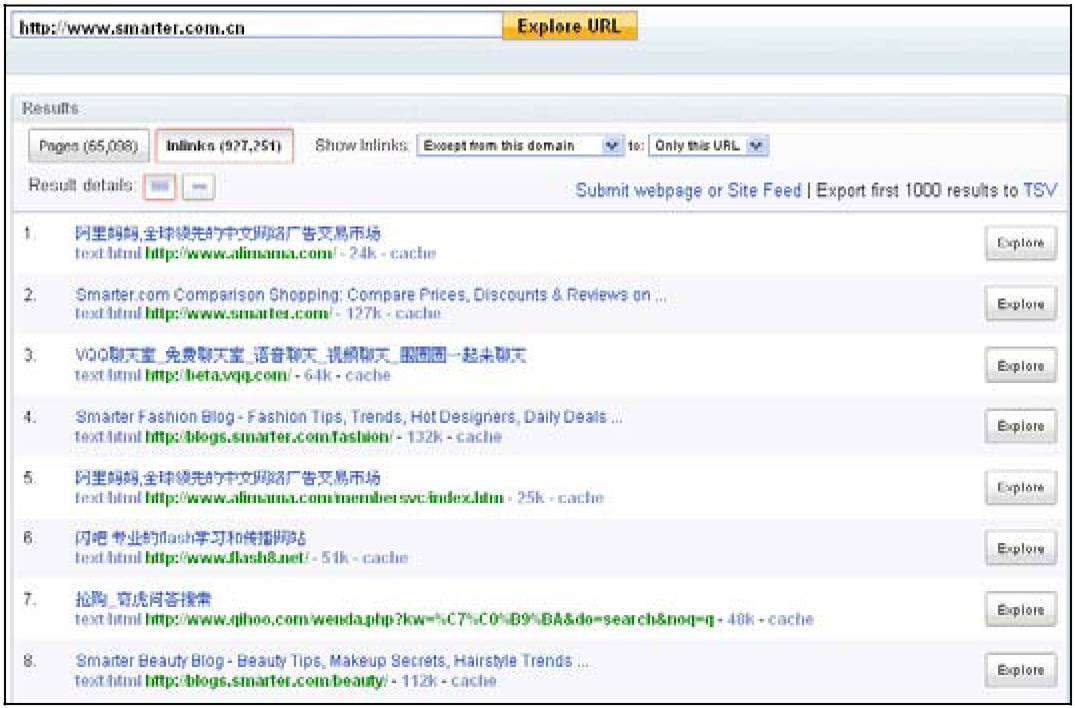Select the detailed result view icon
1075x708 pixels.
click(x=159, y=186)
